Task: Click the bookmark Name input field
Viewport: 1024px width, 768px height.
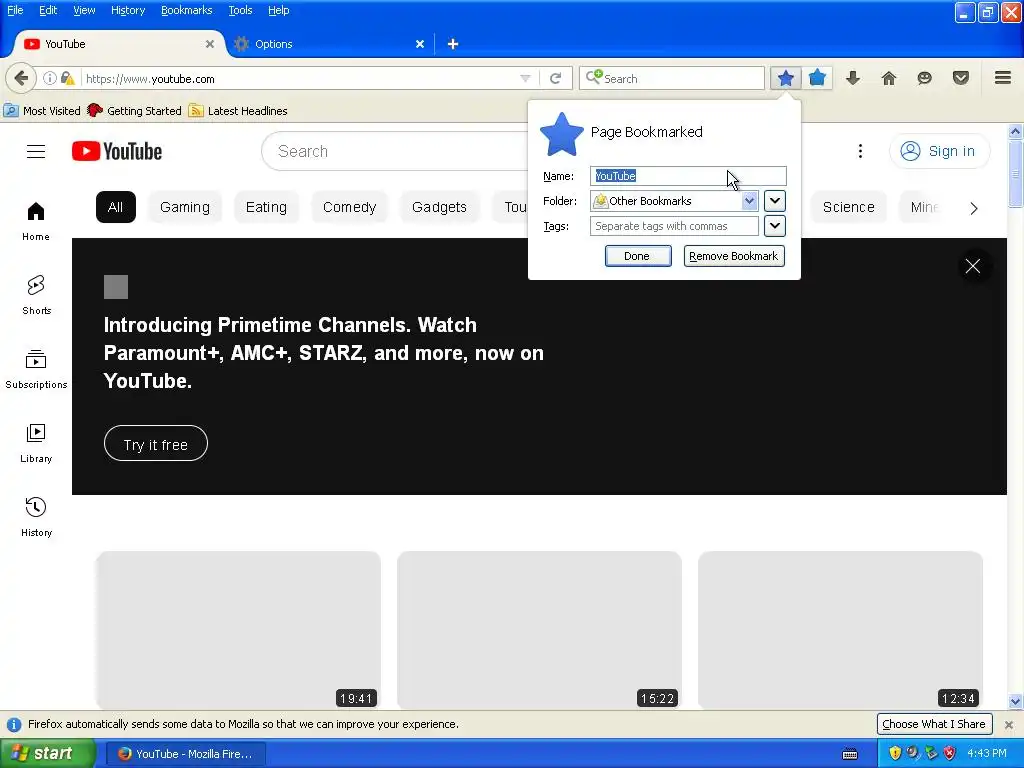Action: point(688,176)
